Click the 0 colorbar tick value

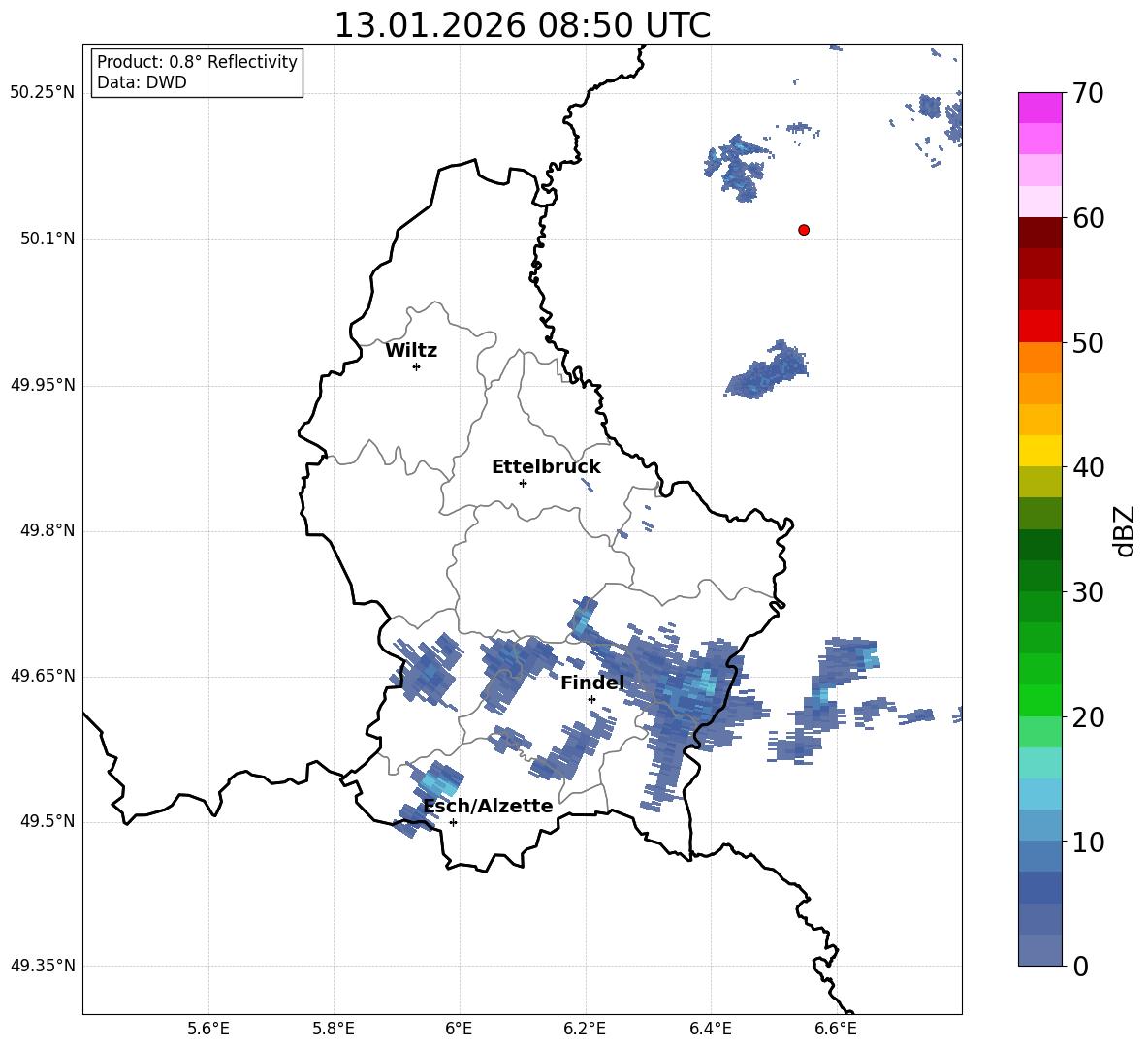[1080, 967]
